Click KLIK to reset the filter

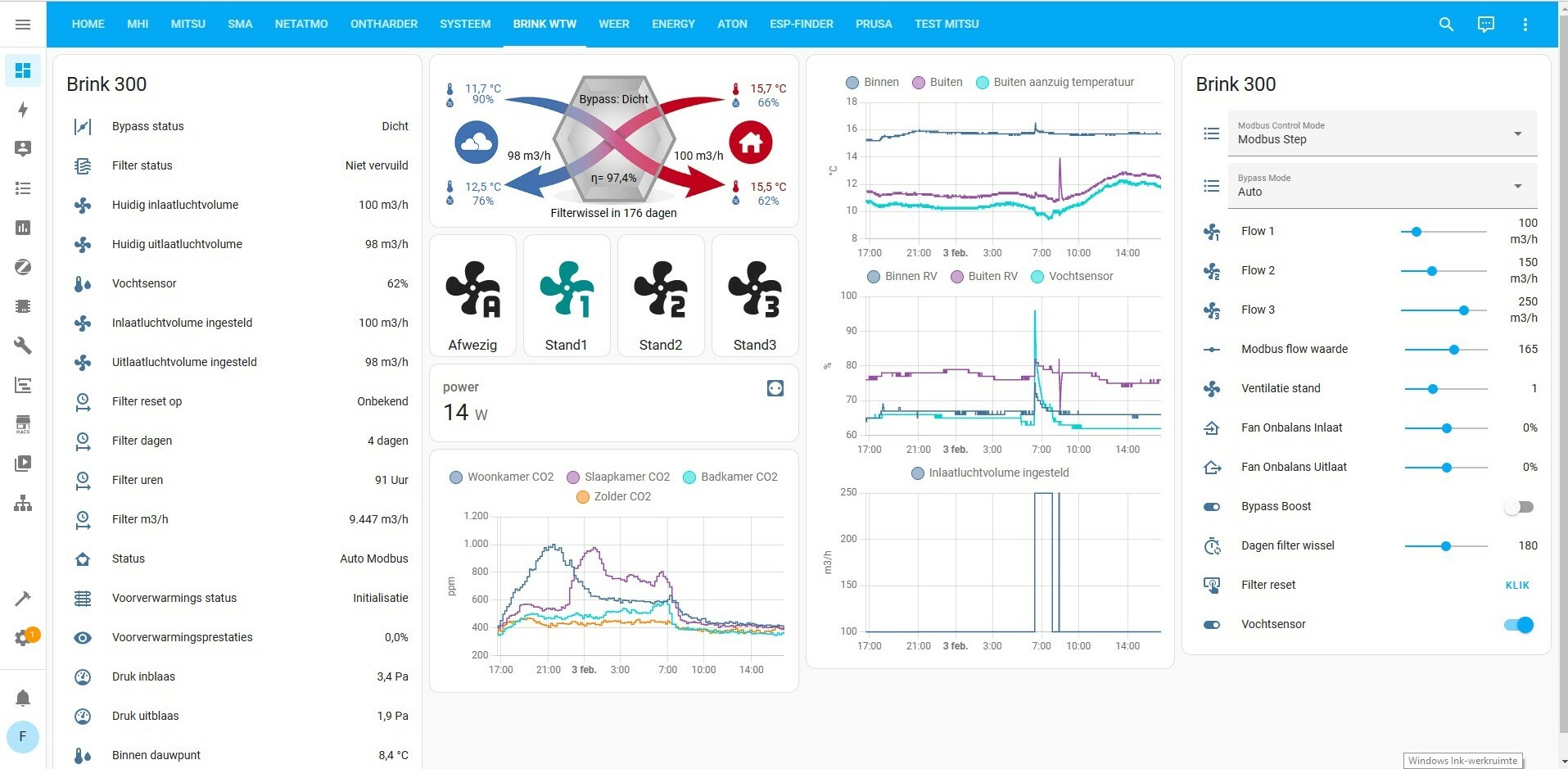[1517, 585]
